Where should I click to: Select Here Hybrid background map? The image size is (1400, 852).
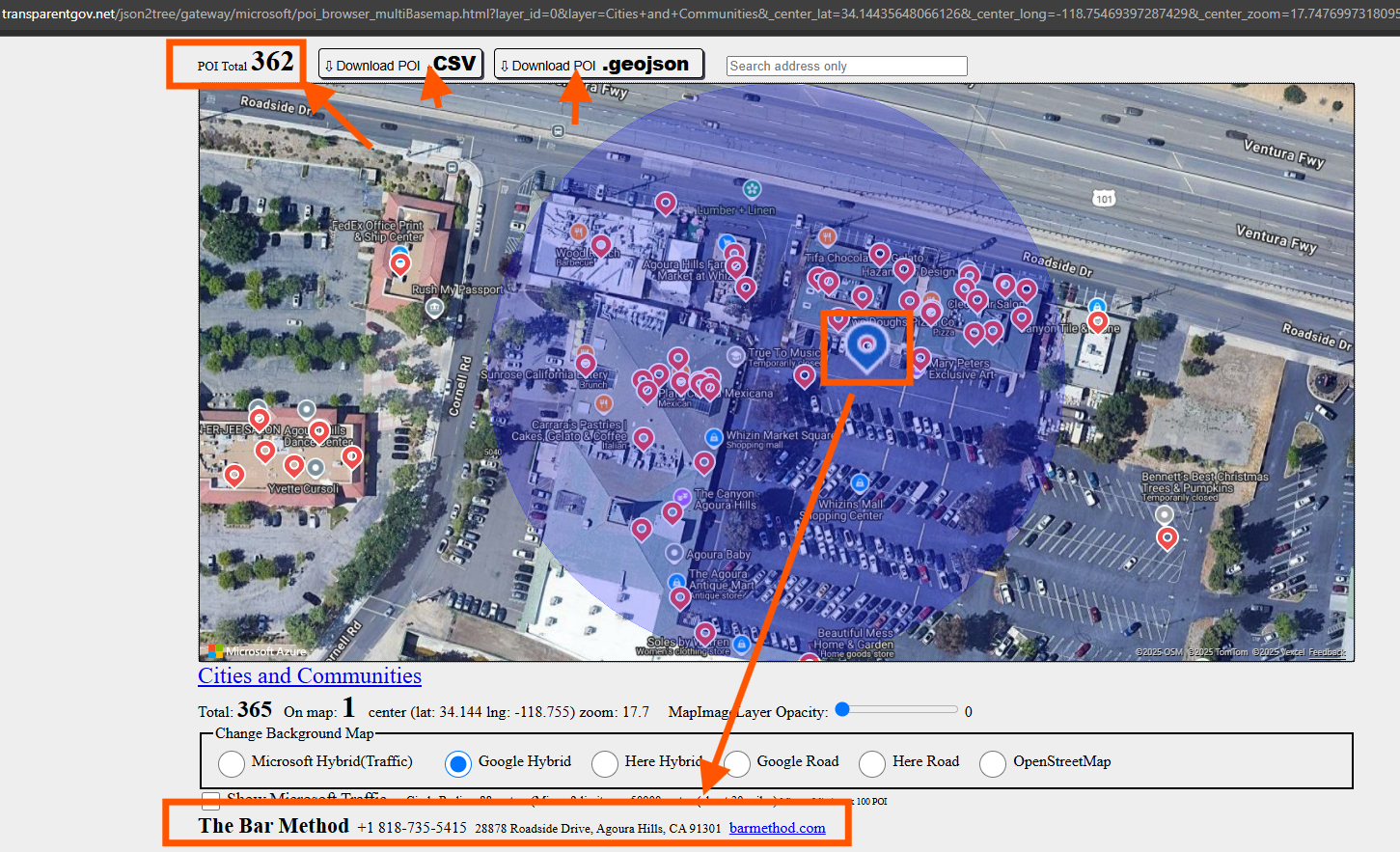click(605, 763)
